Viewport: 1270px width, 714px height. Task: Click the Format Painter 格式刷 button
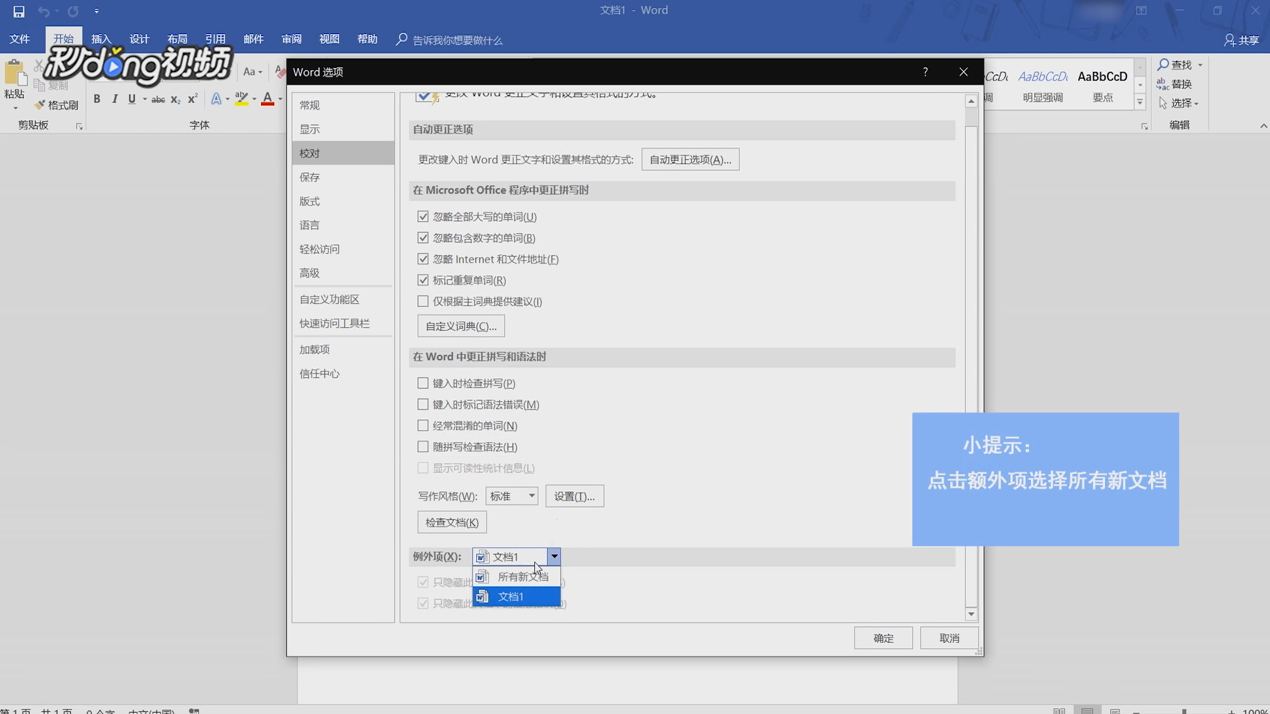coord(57,105)
